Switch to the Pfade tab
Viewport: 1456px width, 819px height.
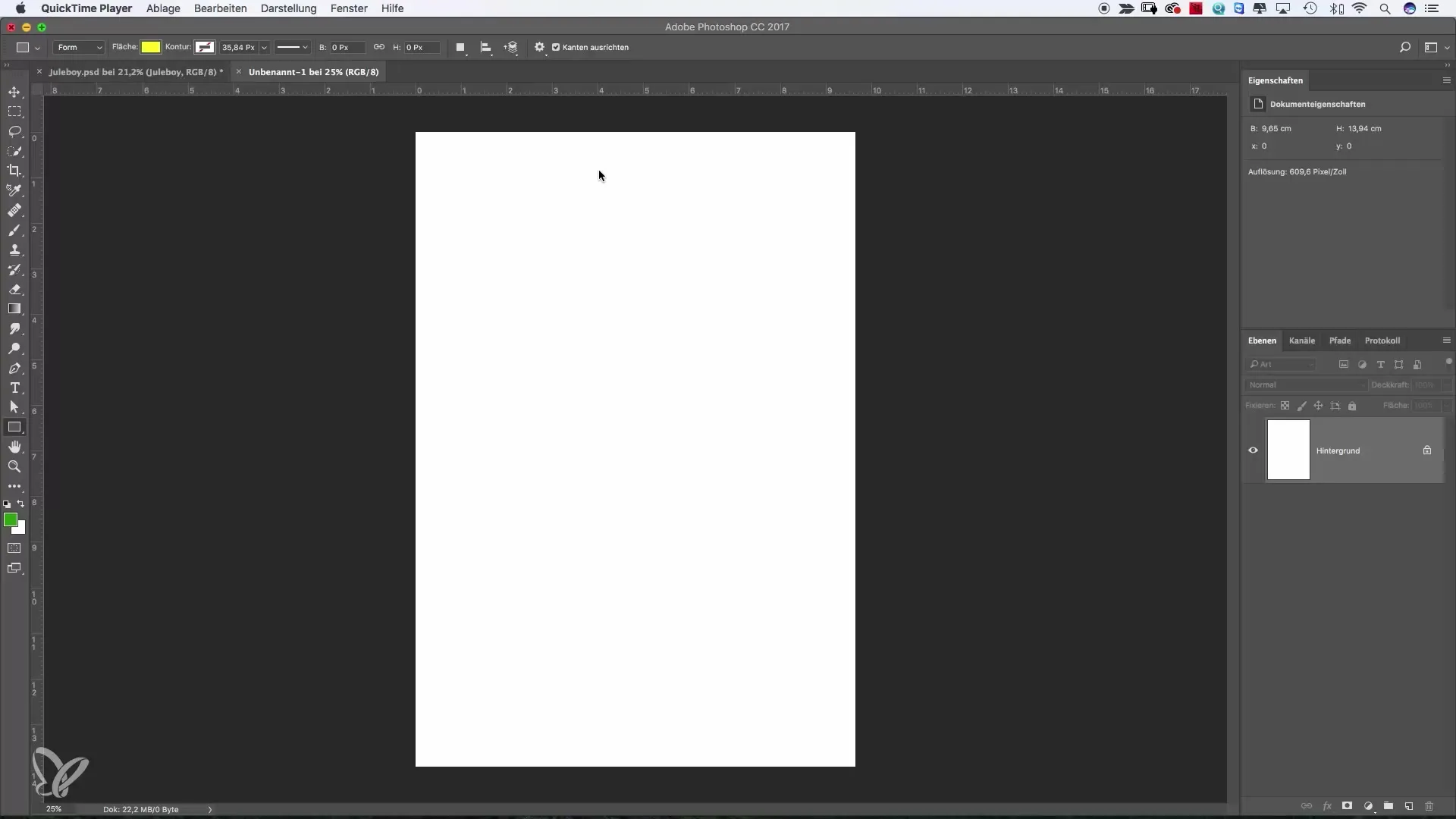click(x=1340, y=340)
